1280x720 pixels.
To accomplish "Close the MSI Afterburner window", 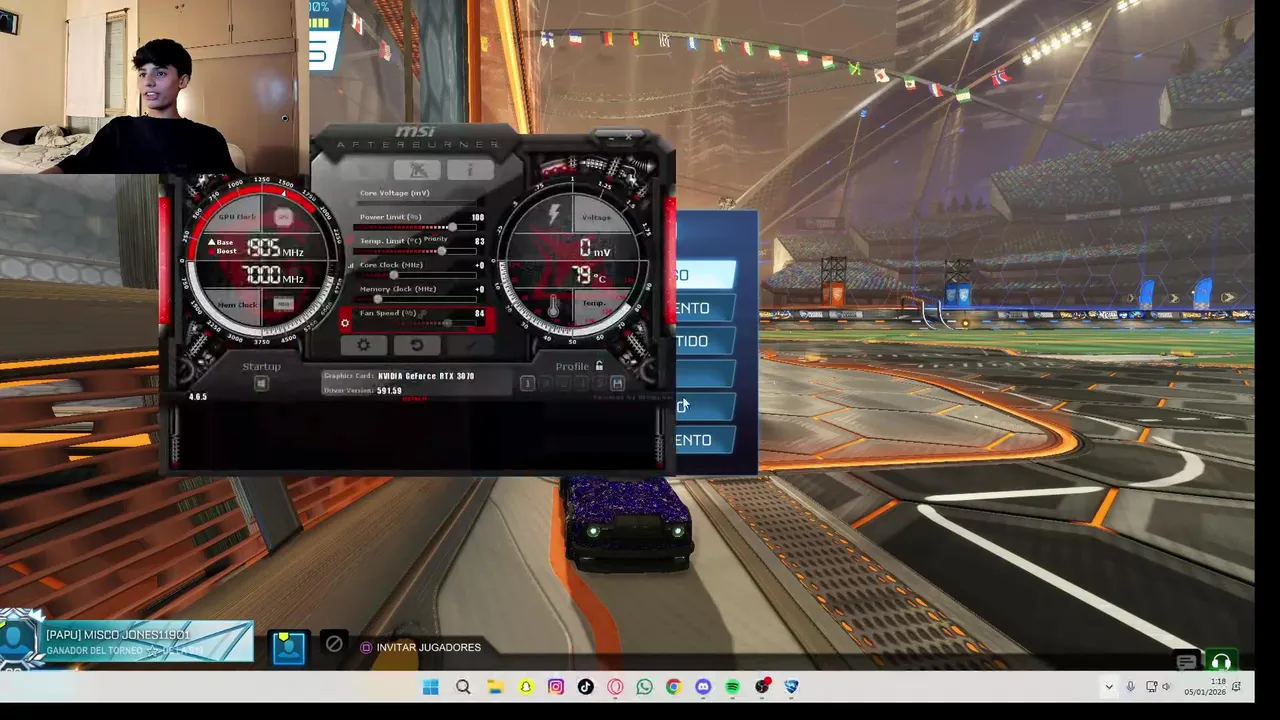I will (x=628, y=135).
